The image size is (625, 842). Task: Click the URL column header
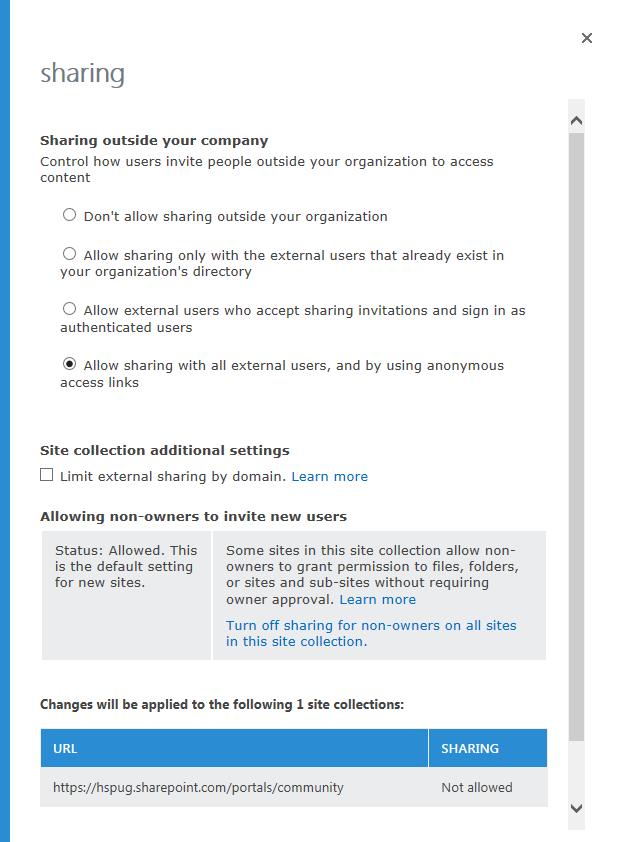pyautogui.click(x=234, y=748)
